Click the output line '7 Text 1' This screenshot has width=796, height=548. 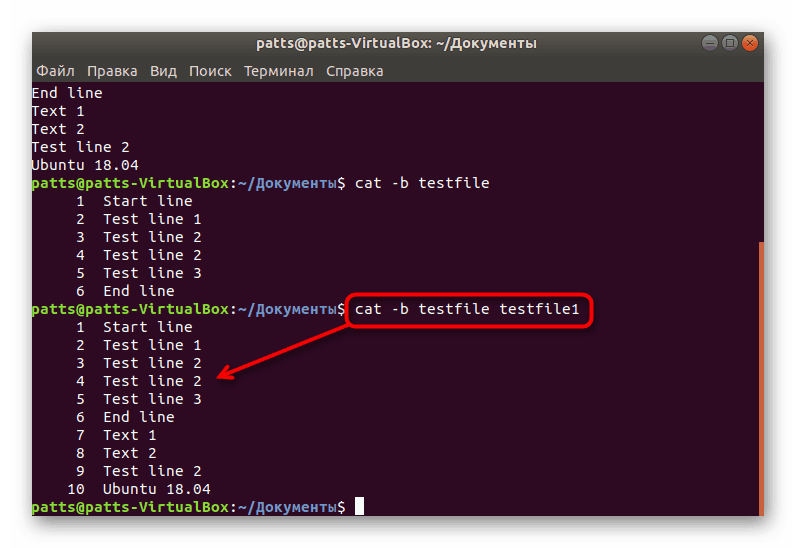pos(116,435)
